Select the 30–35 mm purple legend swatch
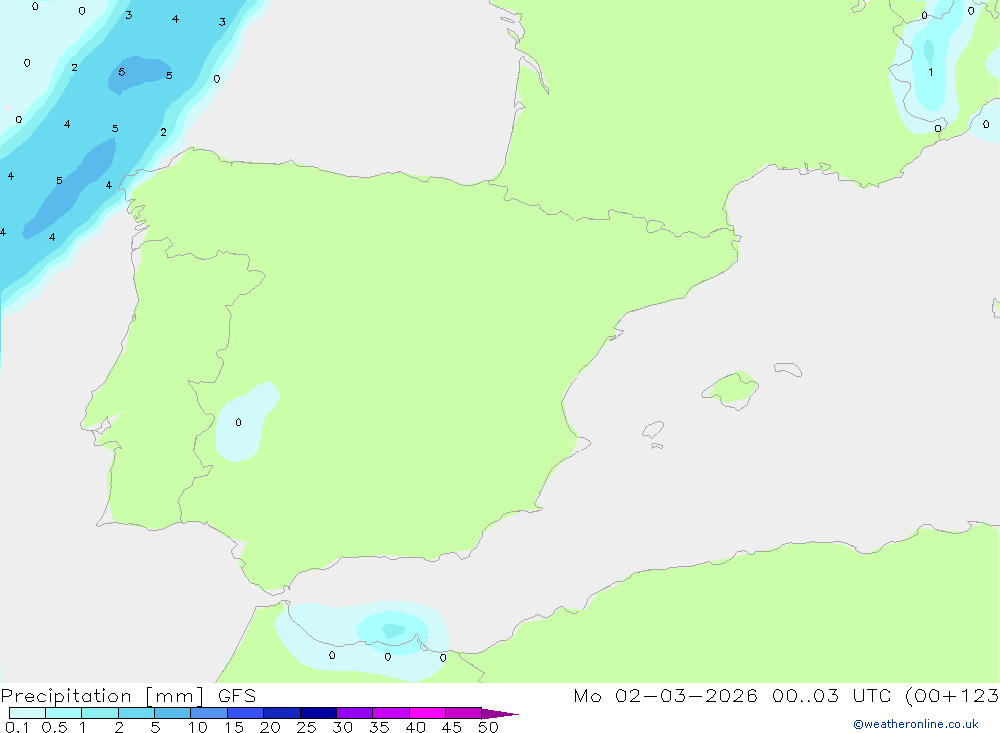 (x=354, y=713)
